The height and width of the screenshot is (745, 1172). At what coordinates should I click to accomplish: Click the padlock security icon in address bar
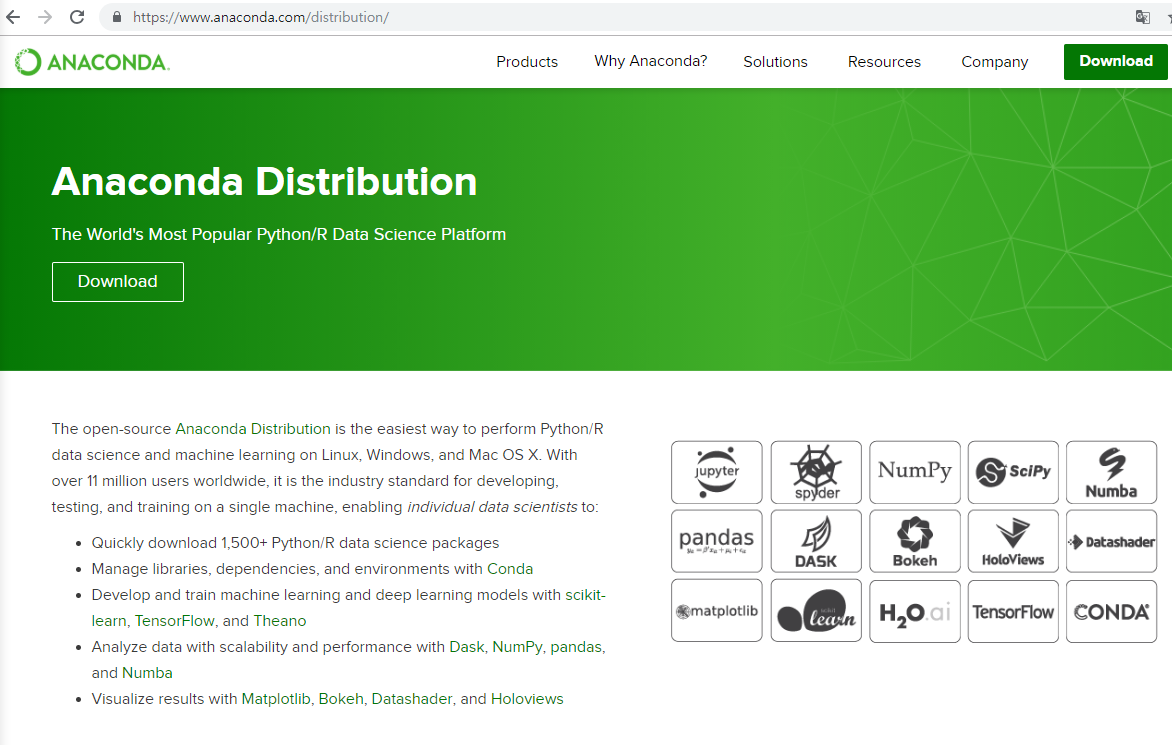pos(117,17)
